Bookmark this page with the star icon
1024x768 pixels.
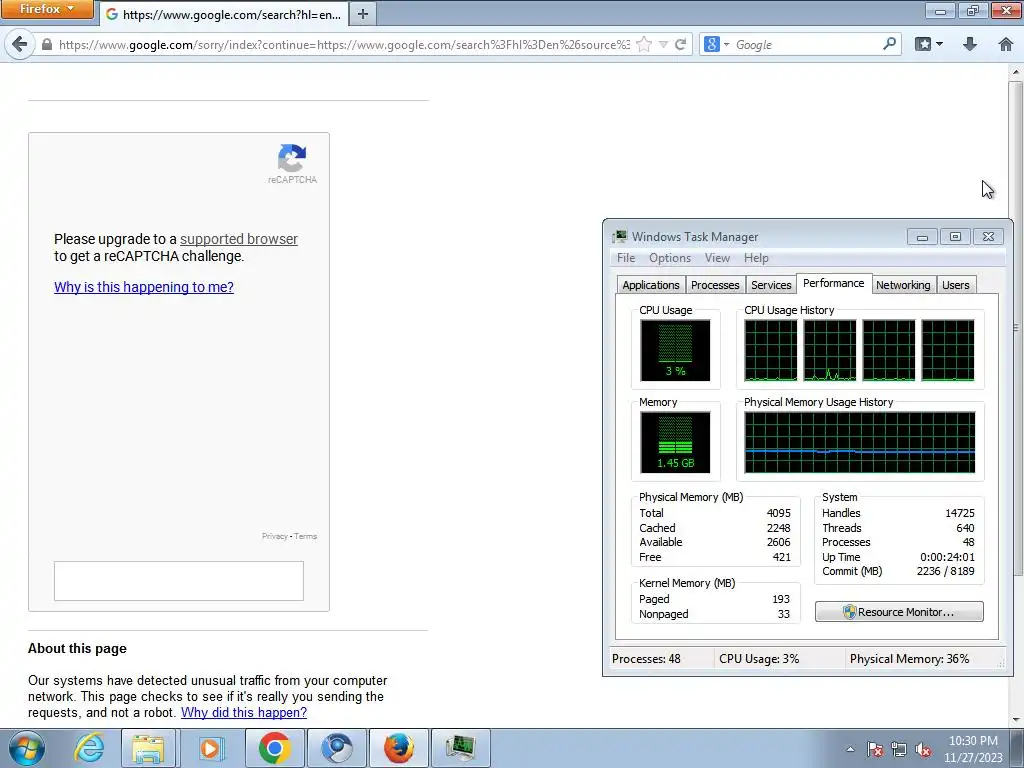pyautogui.click(x=644, y=44)
